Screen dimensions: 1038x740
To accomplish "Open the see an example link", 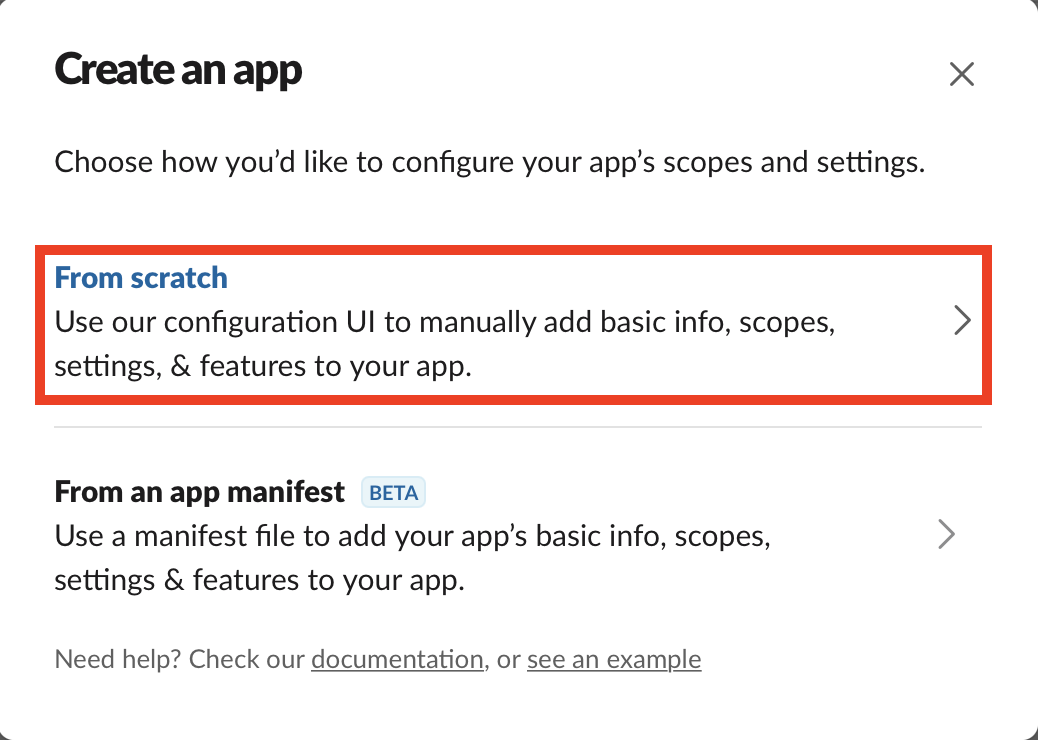I will coord(614,659).
